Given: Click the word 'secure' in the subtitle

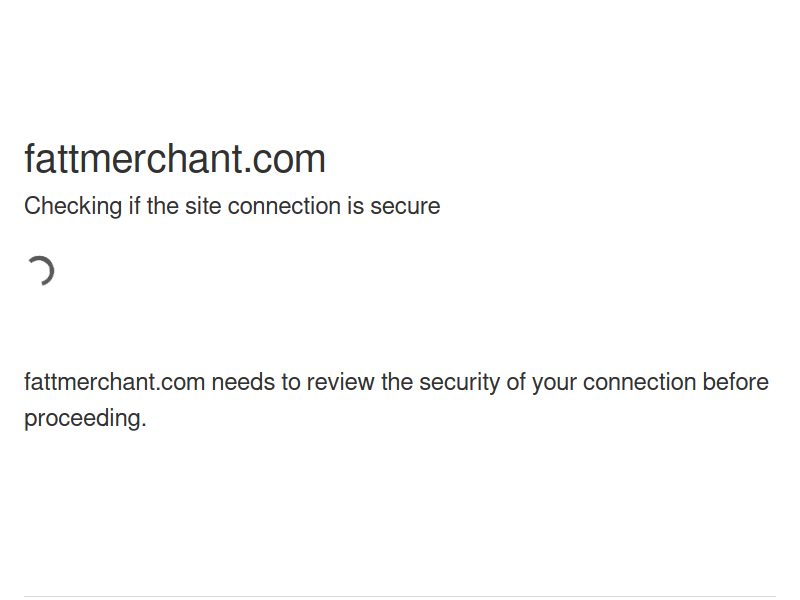Looking at the screenshot, I should click(405, 206).
